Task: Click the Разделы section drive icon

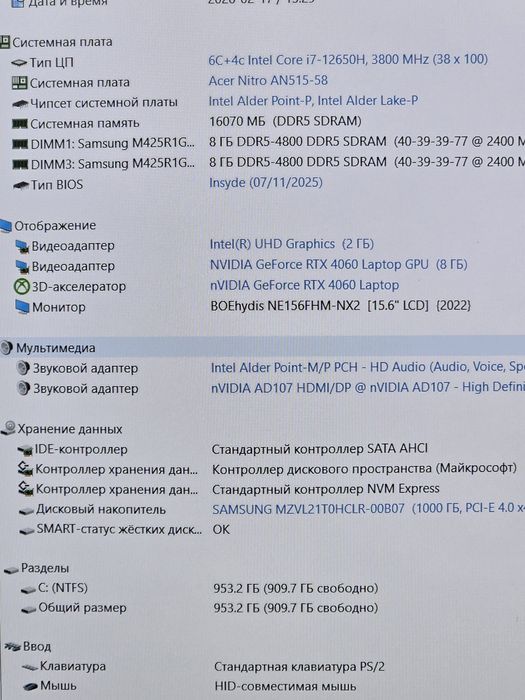Action: (x=11, y=570)
